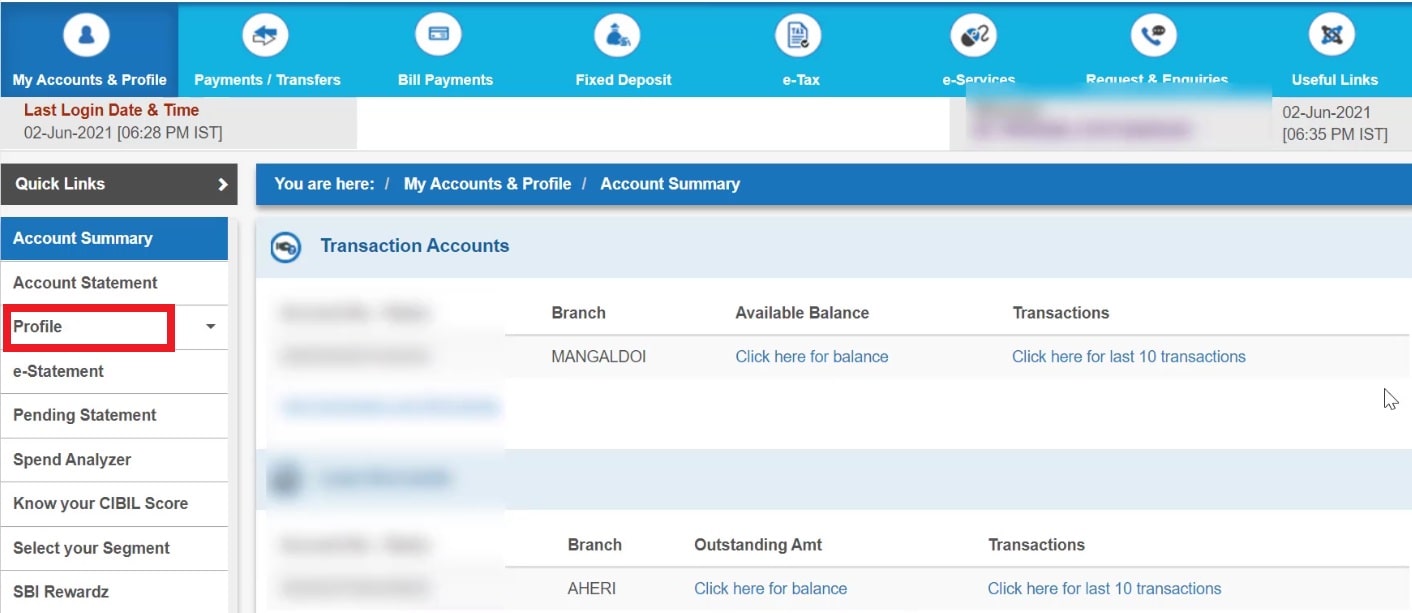Select Account Summary in the sidebar
This screenshot has height=613, width=1412.
pyautogui.click(x=83, y=238)
